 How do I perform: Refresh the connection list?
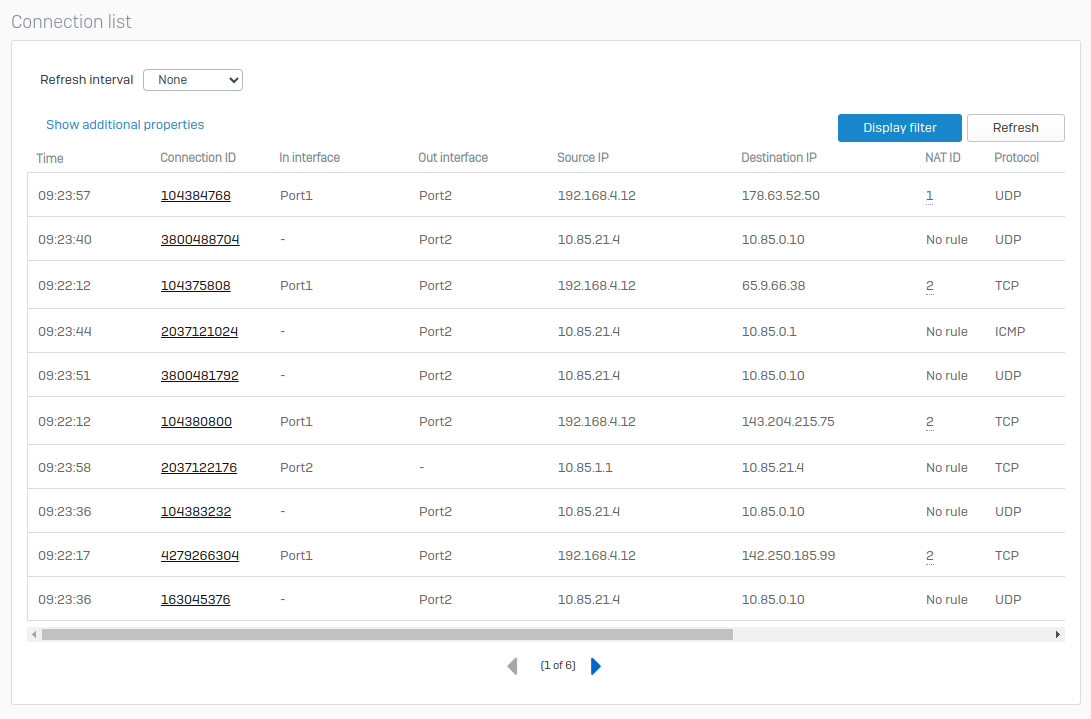tap(1015, 128)
